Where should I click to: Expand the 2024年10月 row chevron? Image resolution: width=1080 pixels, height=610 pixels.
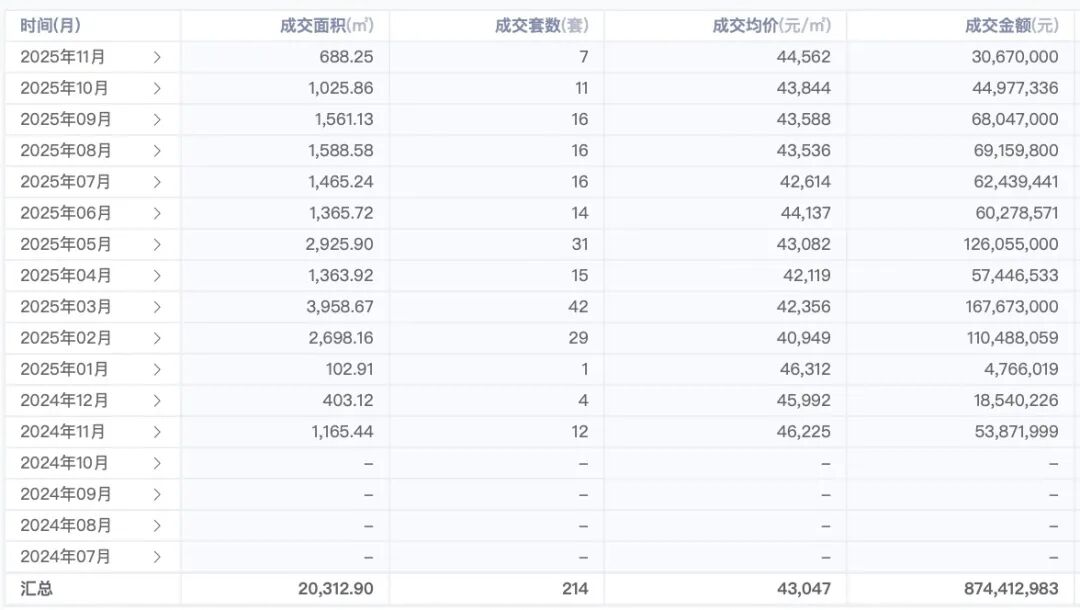(157, 463)
